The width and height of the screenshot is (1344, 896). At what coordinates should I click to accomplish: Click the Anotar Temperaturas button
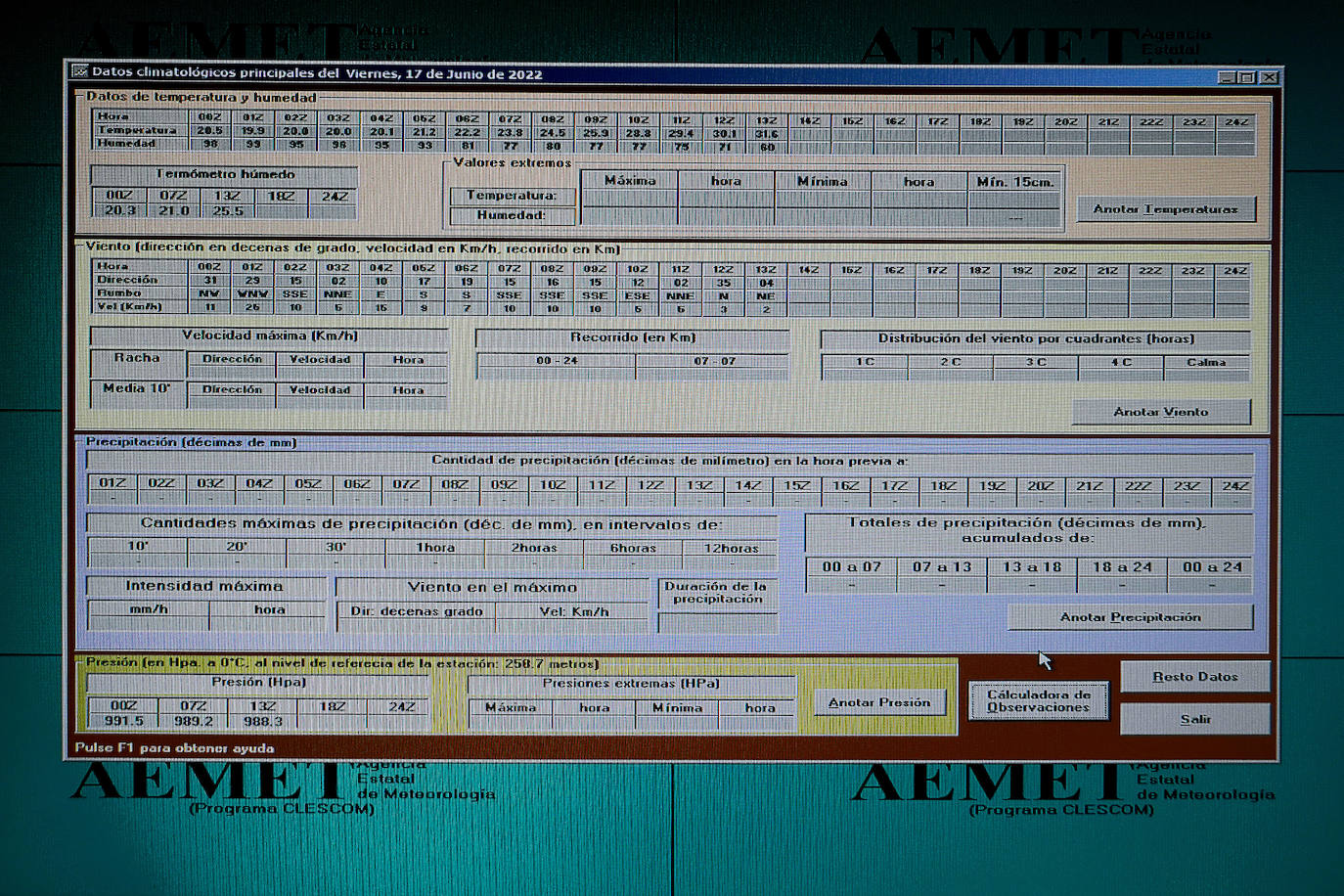coord(1165,208)
